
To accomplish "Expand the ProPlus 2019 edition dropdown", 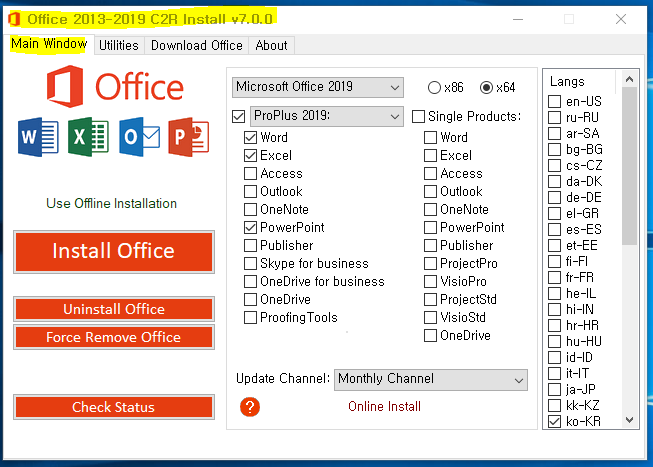I will (326, 116).
